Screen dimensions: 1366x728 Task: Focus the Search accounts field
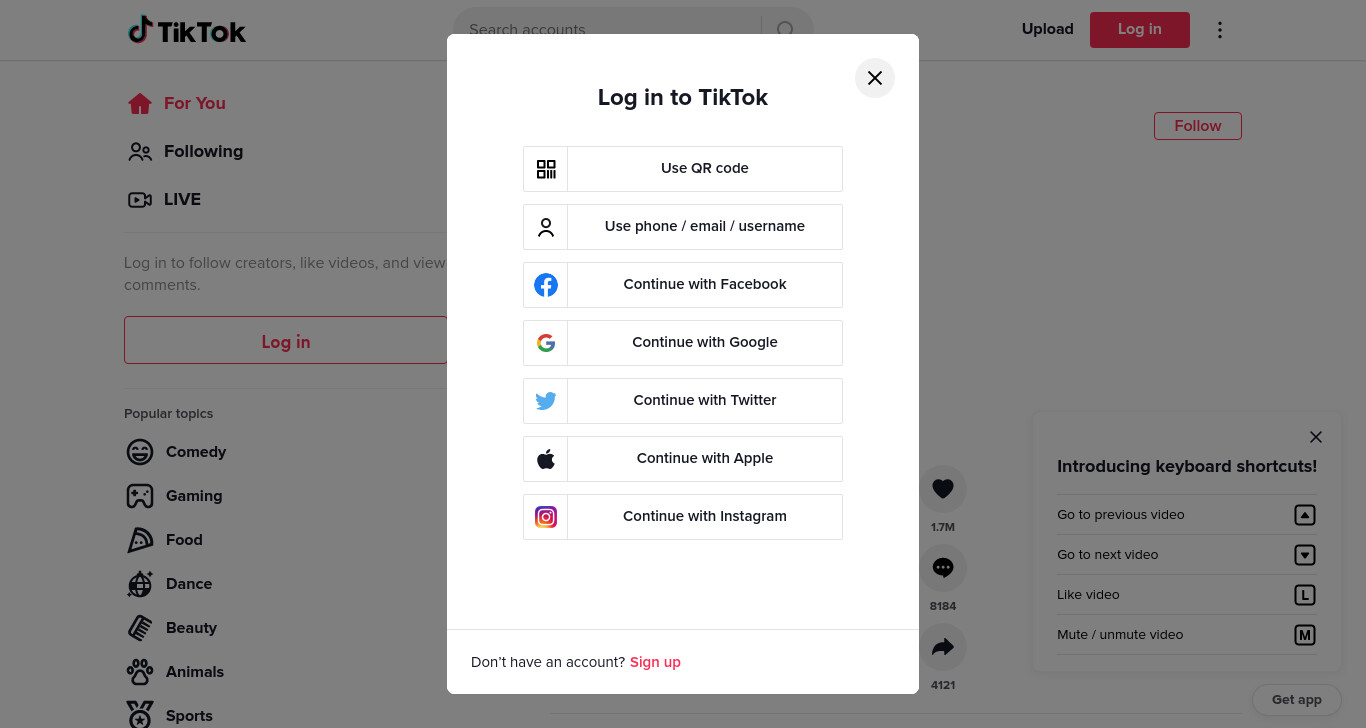point(610,30)
